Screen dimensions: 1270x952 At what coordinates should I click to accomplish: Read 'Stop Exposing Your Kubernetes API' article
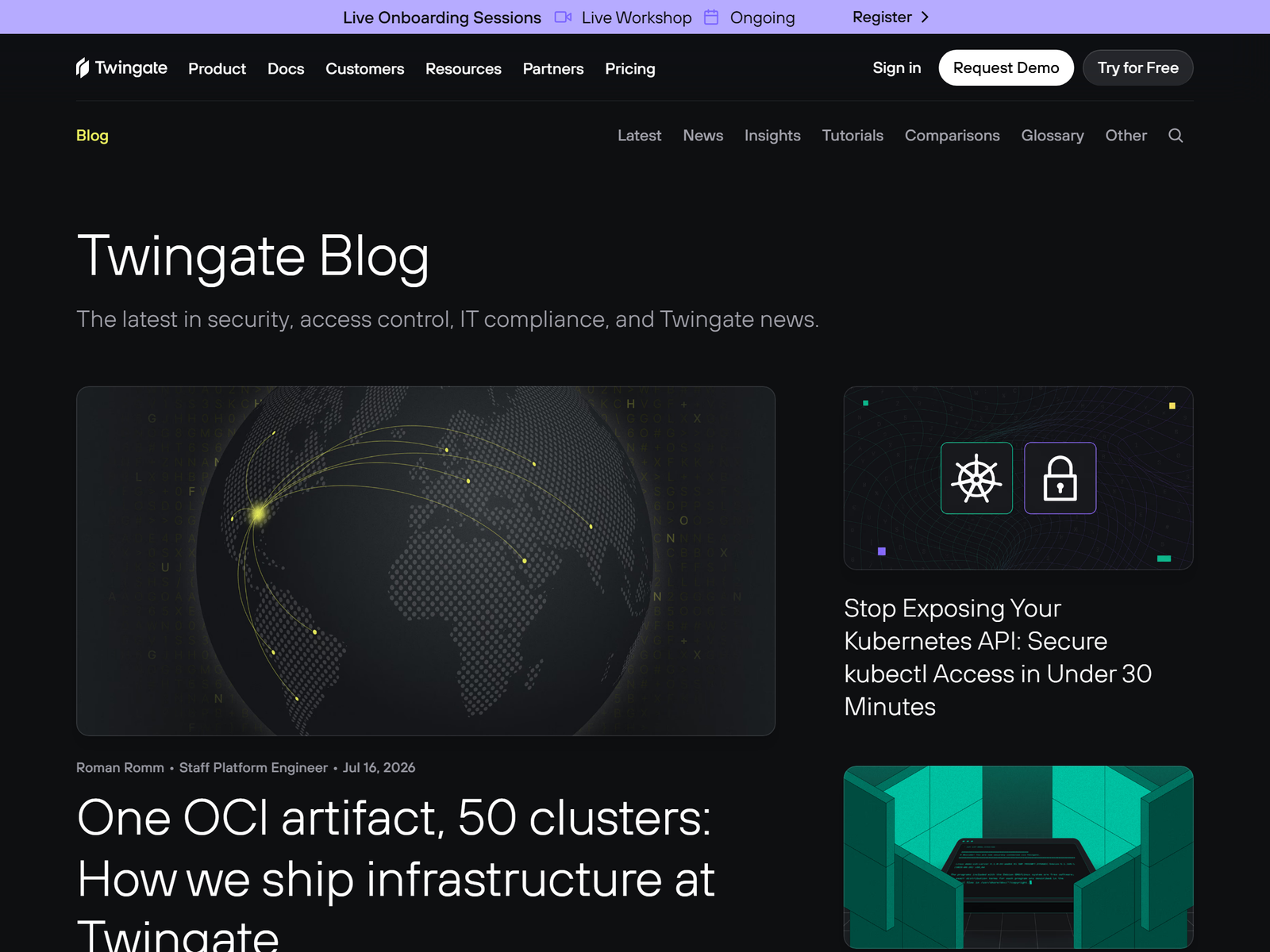tap(998, 658)
